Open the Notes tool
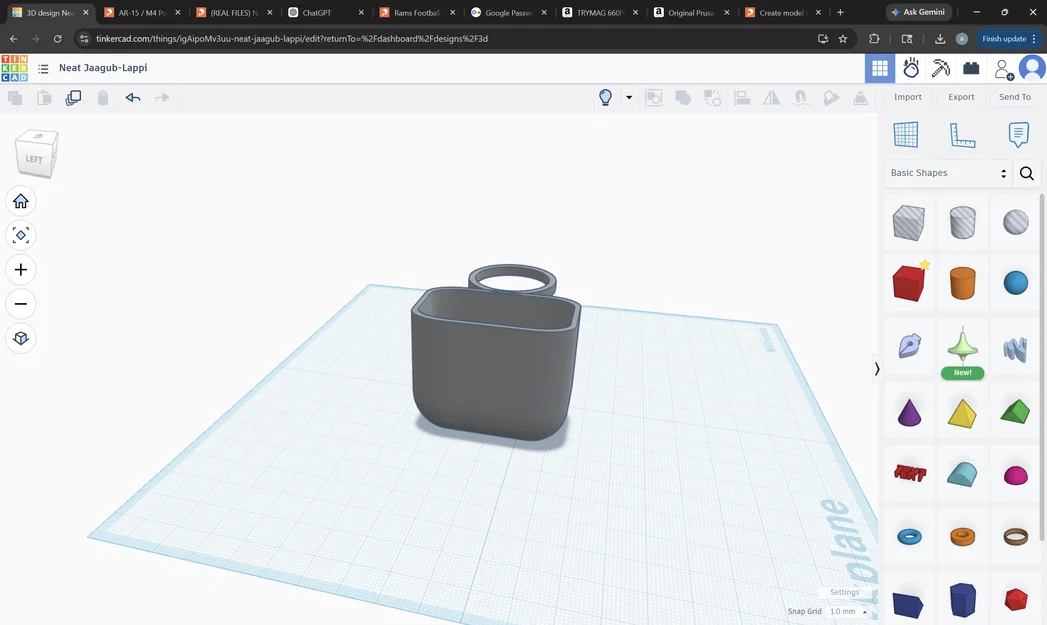 1018,134
